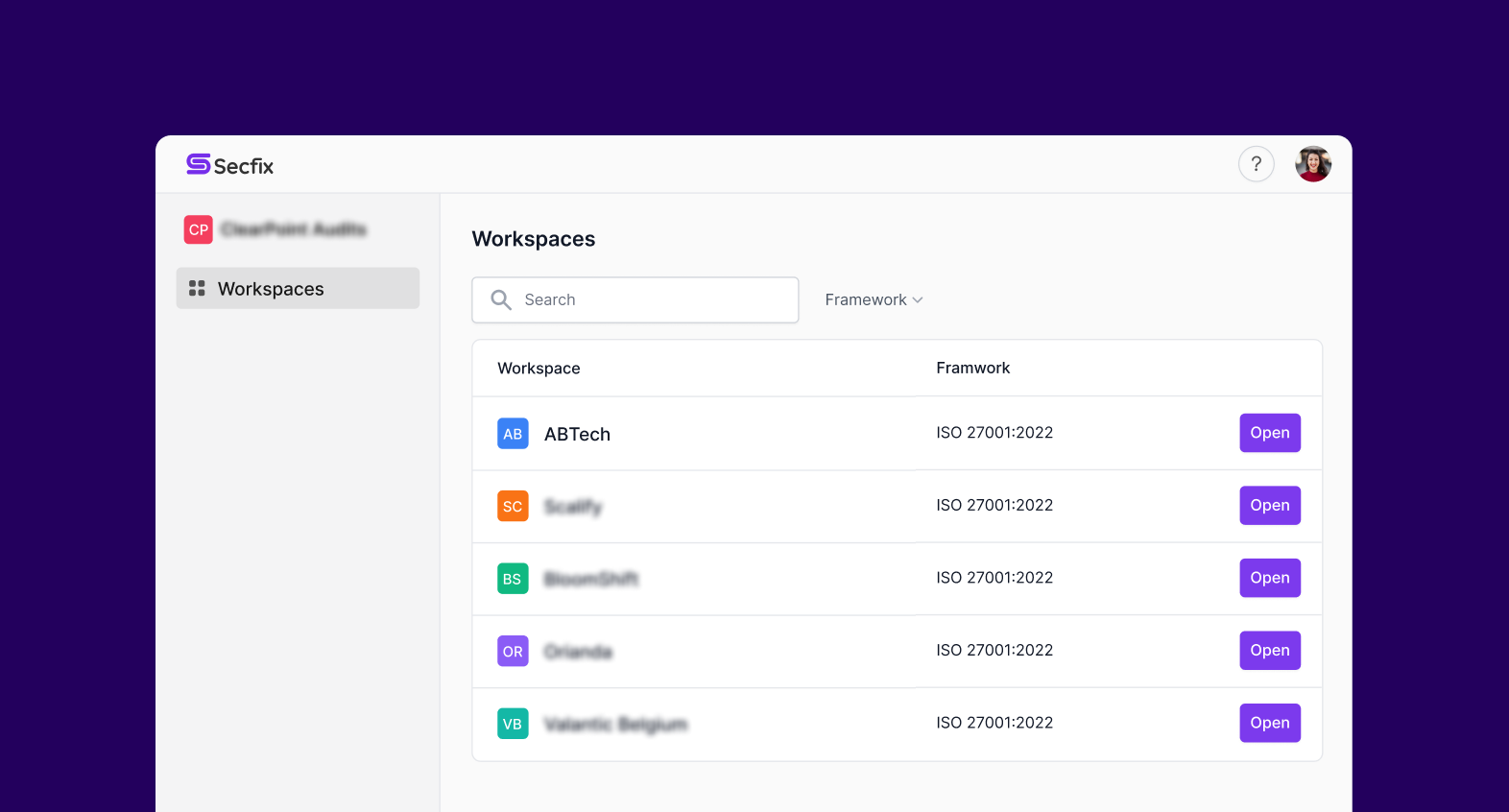This screenshot has width=1509, height=812.
Task: Open the workspace in the SC row
Action: [x=1270, y=506]
